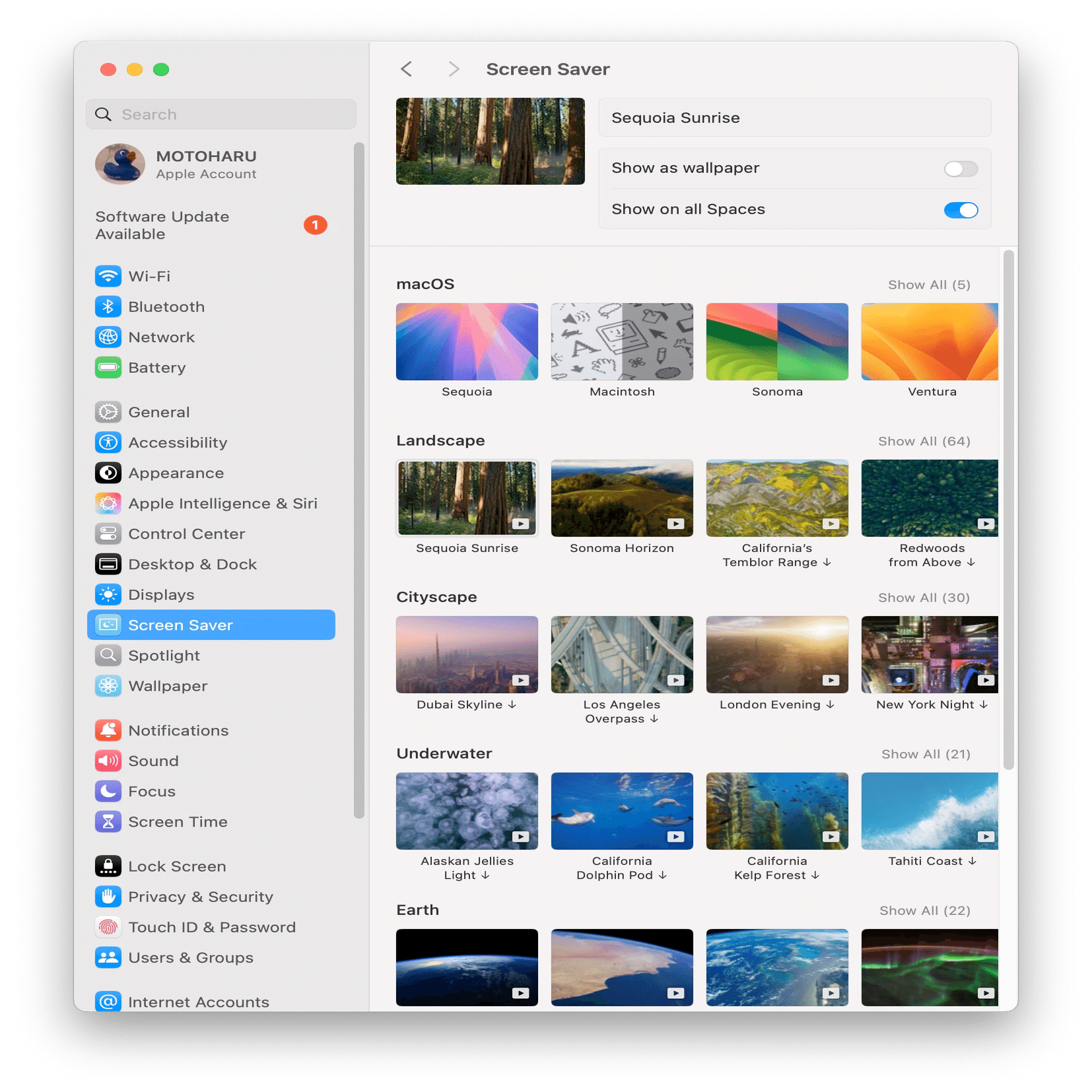Viewport: 1092px width, 1092px height.
Task: Expand all macOS screen savers
Action: [928, 285]
